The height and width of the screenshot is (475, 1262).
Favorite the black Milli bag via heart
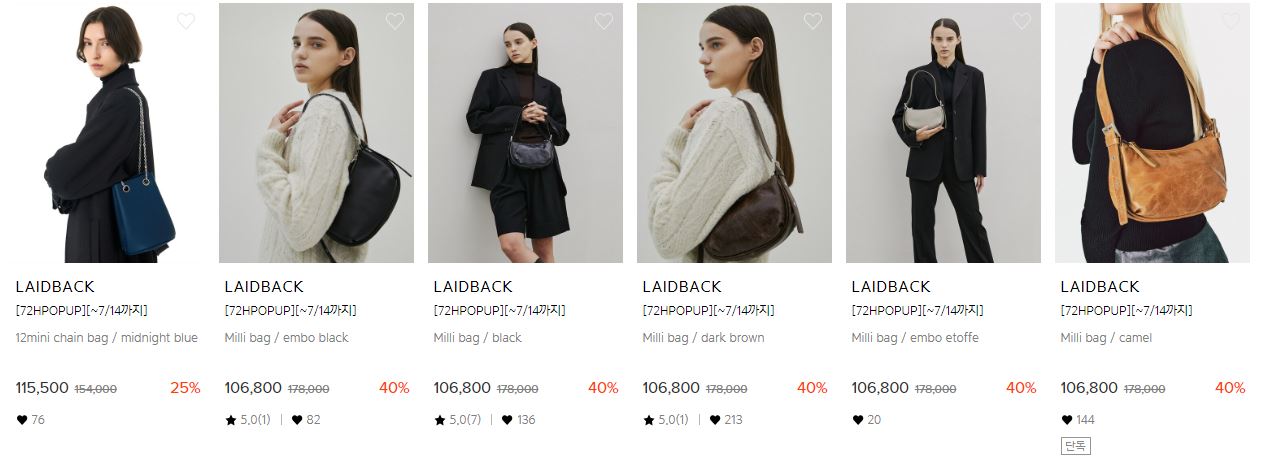coord(604,21)
